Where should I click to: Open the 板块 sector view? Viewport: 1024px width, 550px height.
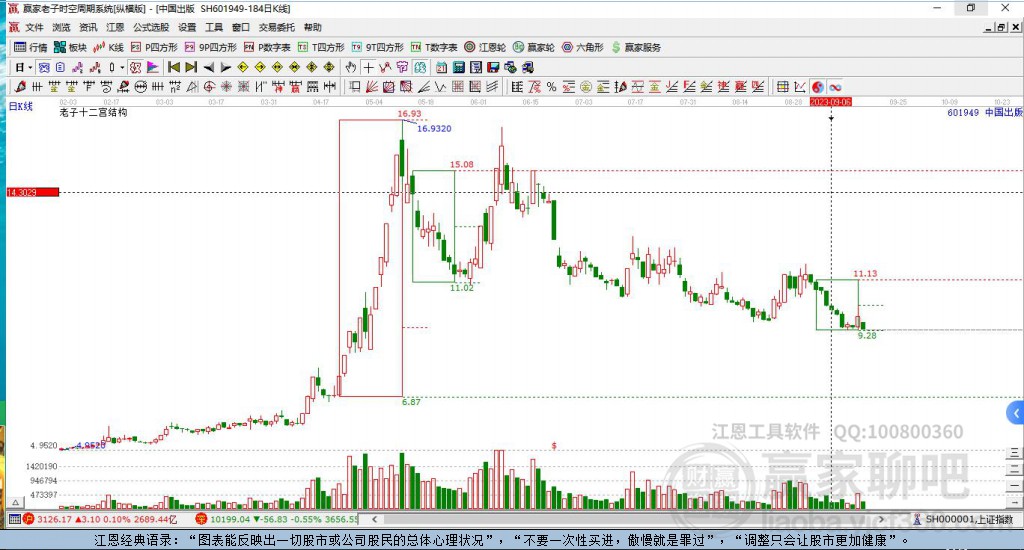pos(70,47)
